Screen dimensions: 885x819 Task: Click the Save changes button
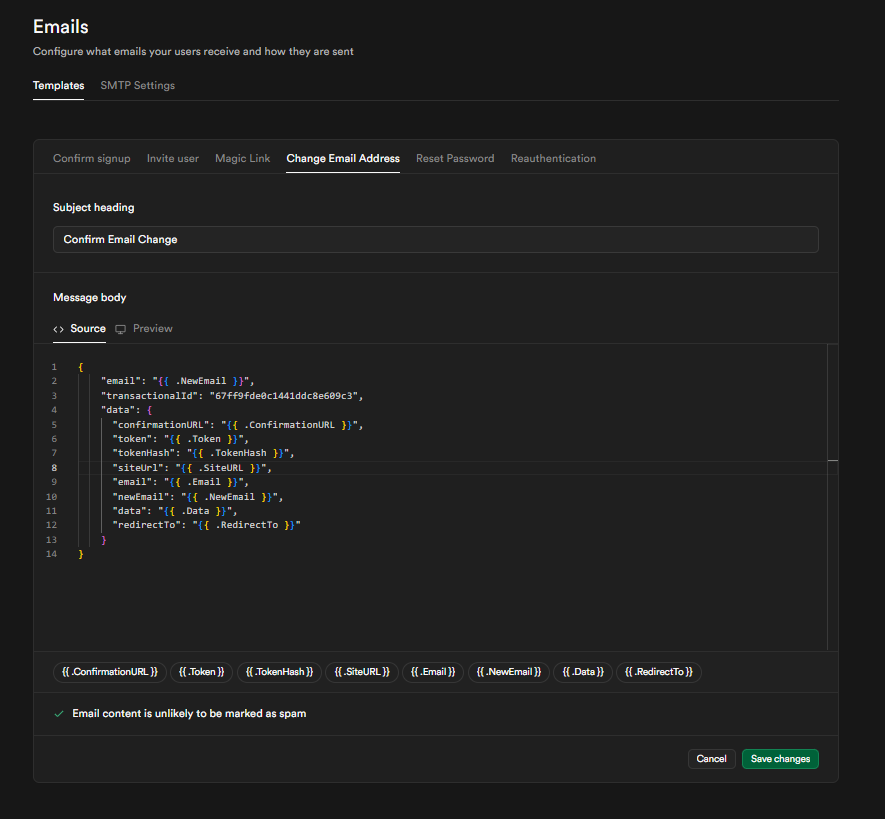pyautogui.click(x=780, y=759)
